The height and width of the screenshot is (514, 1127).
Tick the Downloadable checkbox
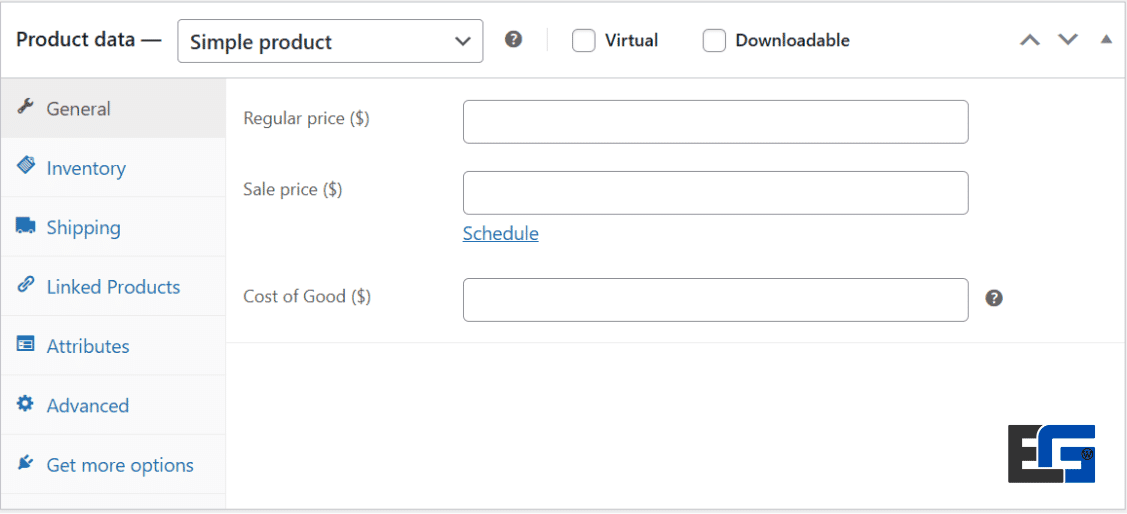tap(714, 41)
